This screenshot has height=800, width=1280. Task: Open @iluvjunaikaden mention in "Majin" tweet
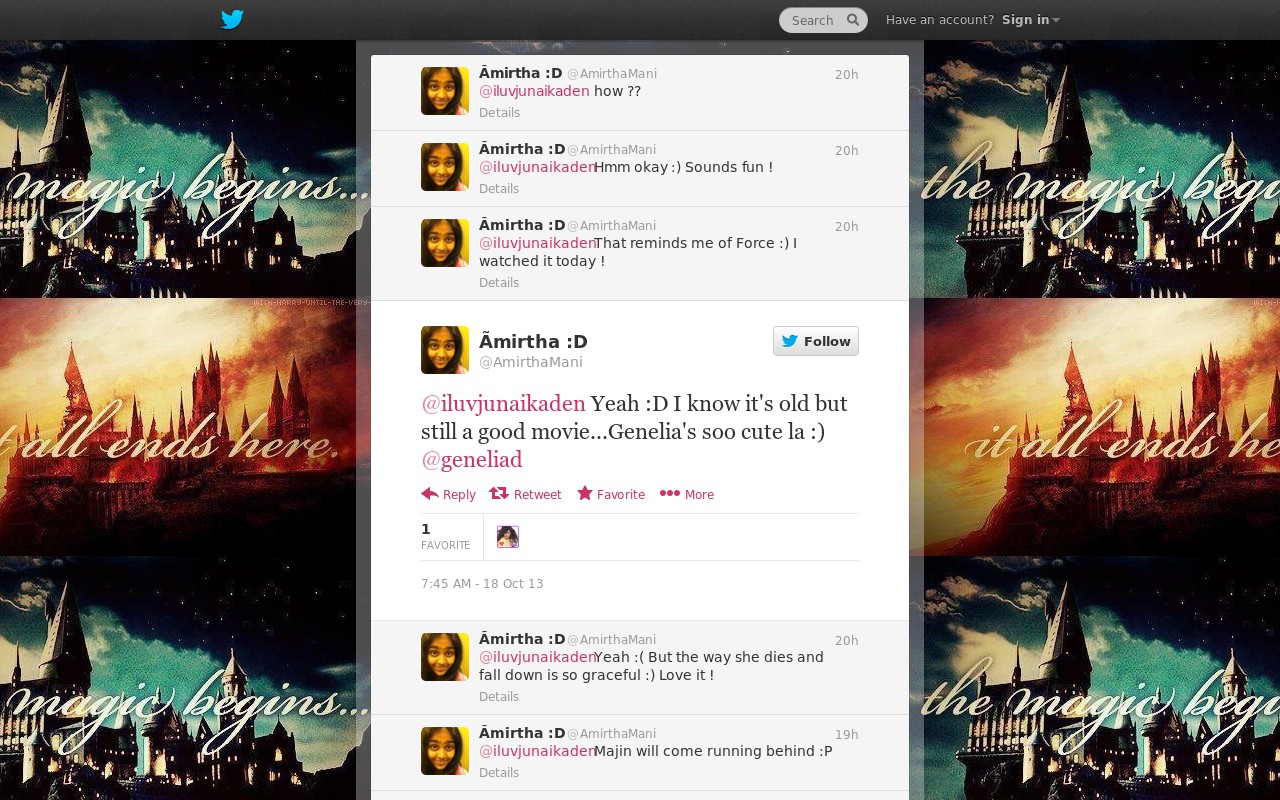[537, 751]
